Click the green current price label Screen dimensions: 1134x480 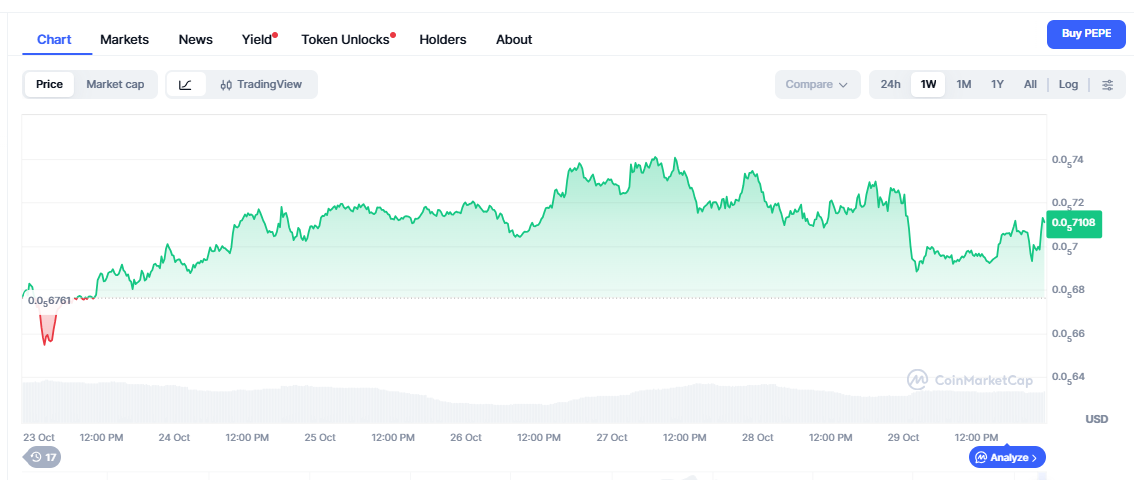pyautogui.click(x=1074, y=223)
